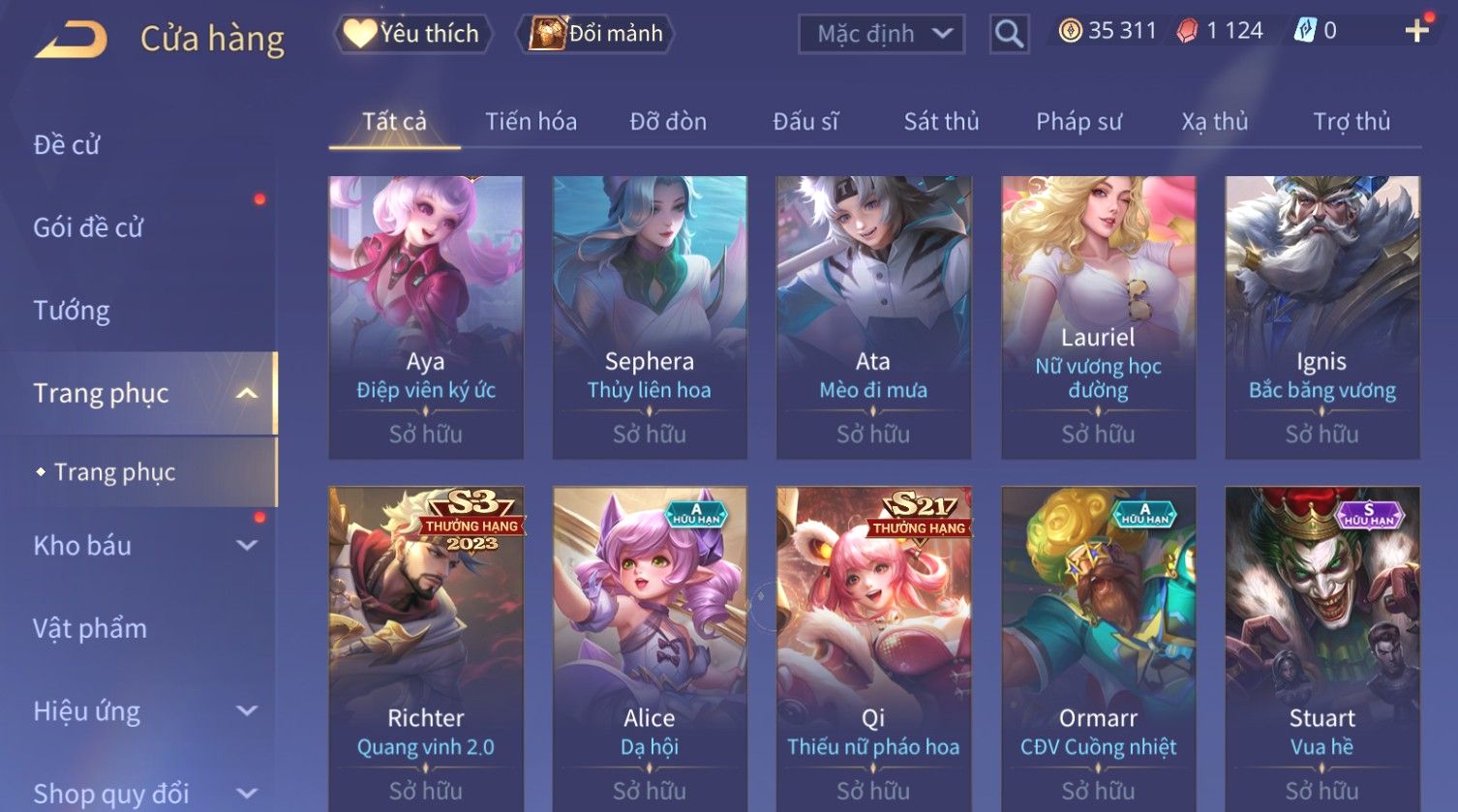This screenshot has height=812, width=1458.
Task: Switch to the Sát thủ tab
Action: coord(941,122)
